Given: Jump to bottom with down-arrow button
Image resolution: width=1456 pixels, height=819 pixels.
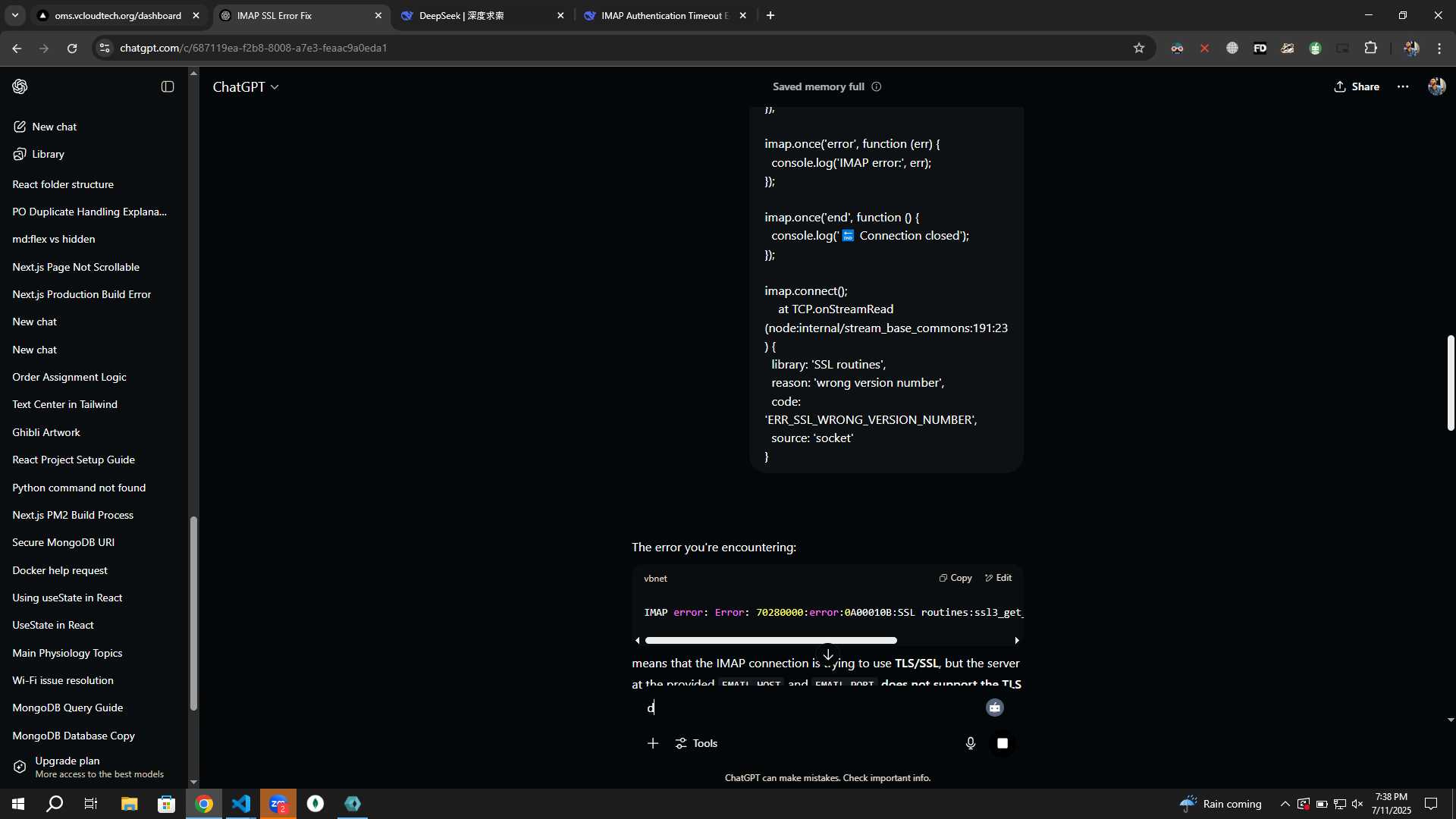Looking at the screenshot, I should tap(828, 655).
